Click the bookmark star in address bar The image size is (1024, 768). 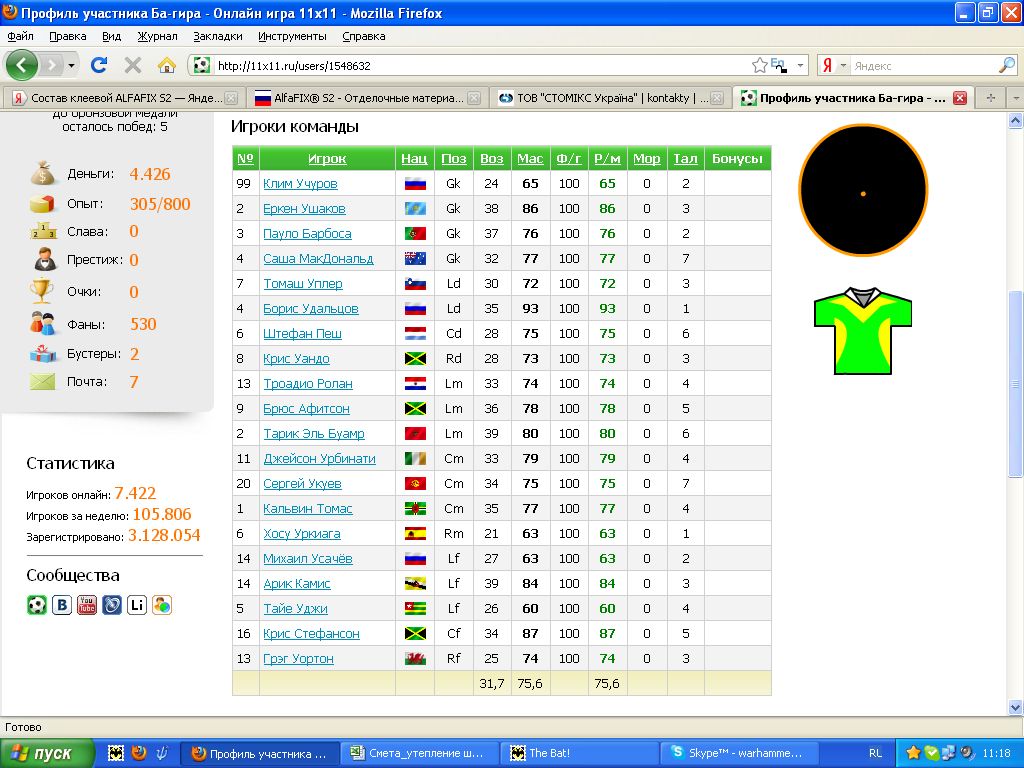[x=759, y=66]
